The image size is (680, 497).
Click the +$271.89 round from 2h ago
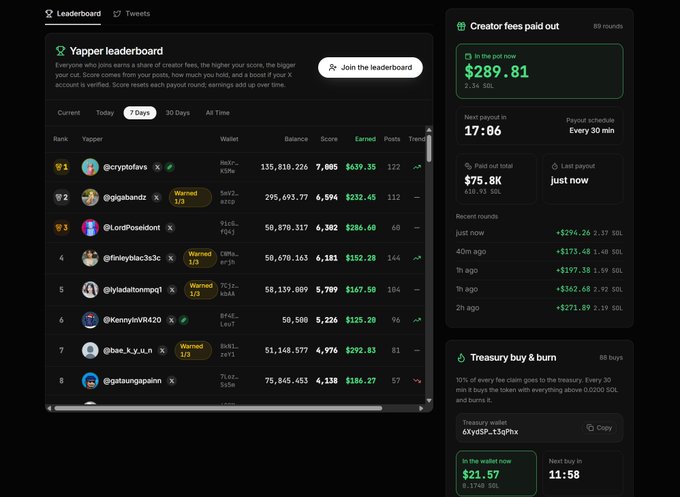[x=539, y=308]
